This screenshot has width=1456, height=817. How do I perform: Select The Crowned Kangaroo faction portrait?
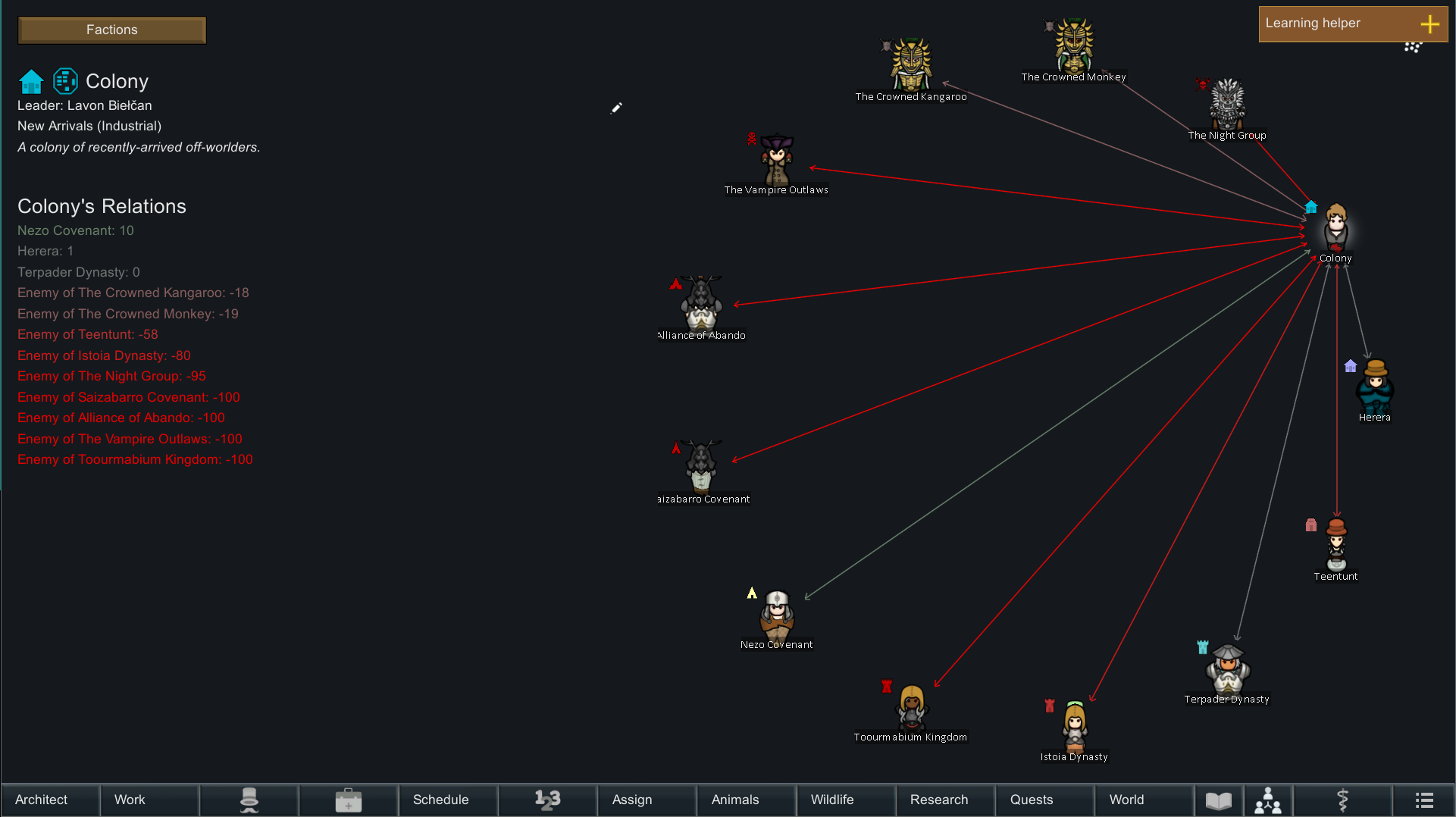(x=911, y=65)
